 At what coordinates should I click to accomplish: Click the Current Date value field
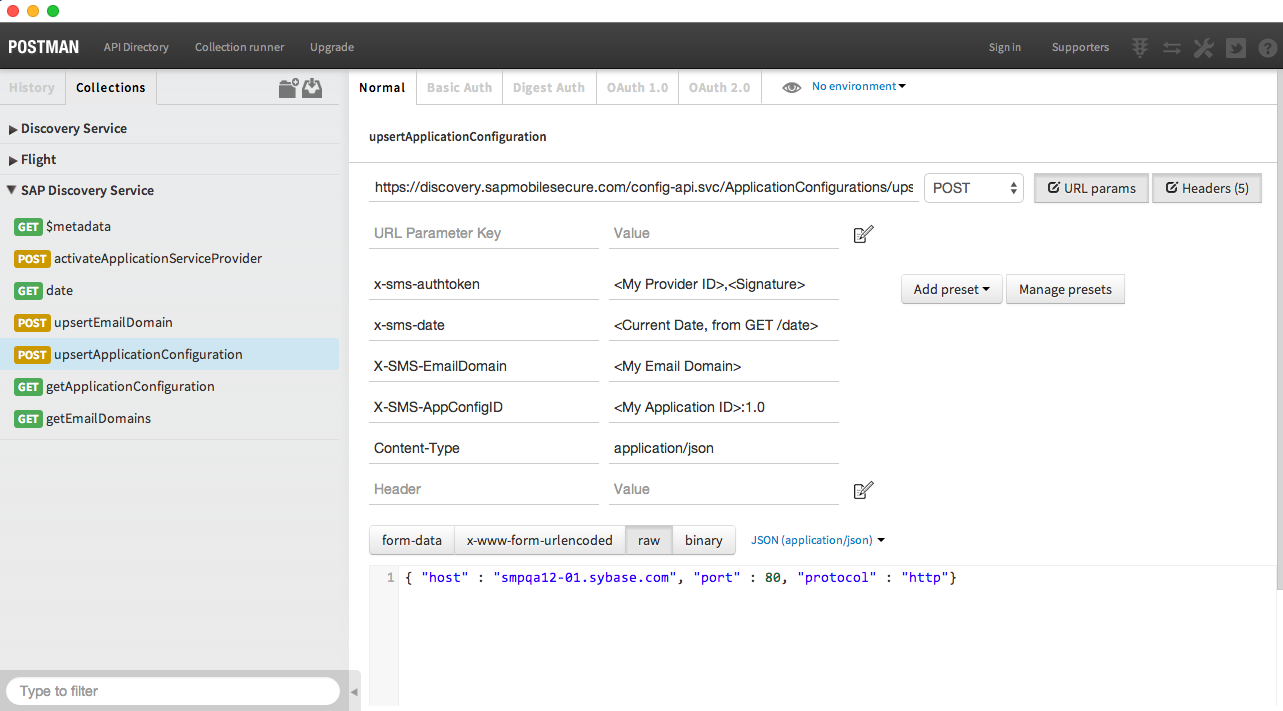pos(724,326)
